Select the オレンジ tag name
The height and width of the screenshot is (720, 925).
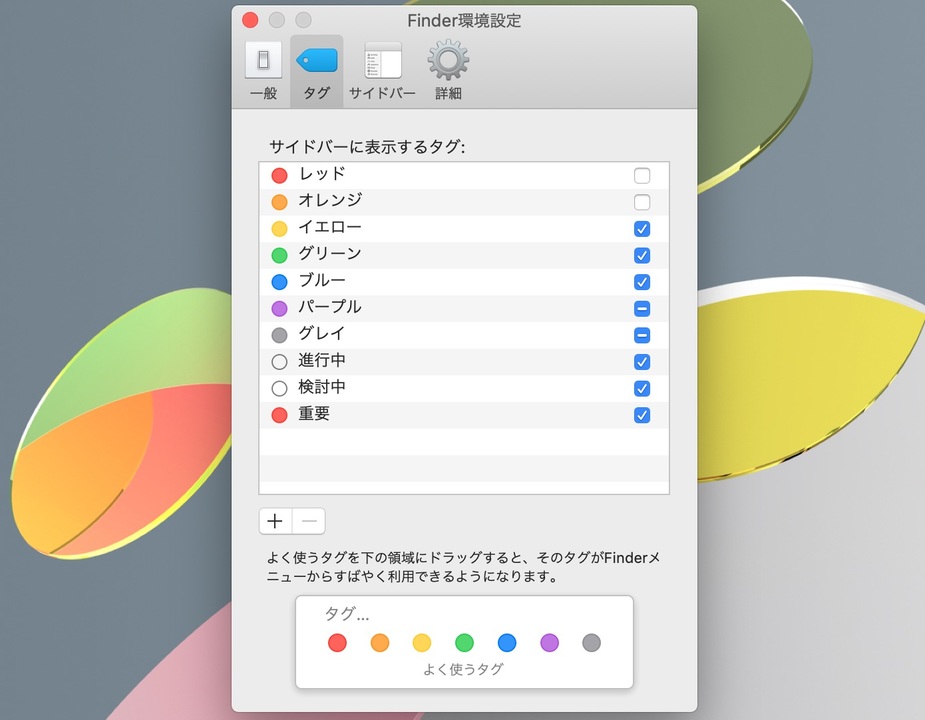330,200
